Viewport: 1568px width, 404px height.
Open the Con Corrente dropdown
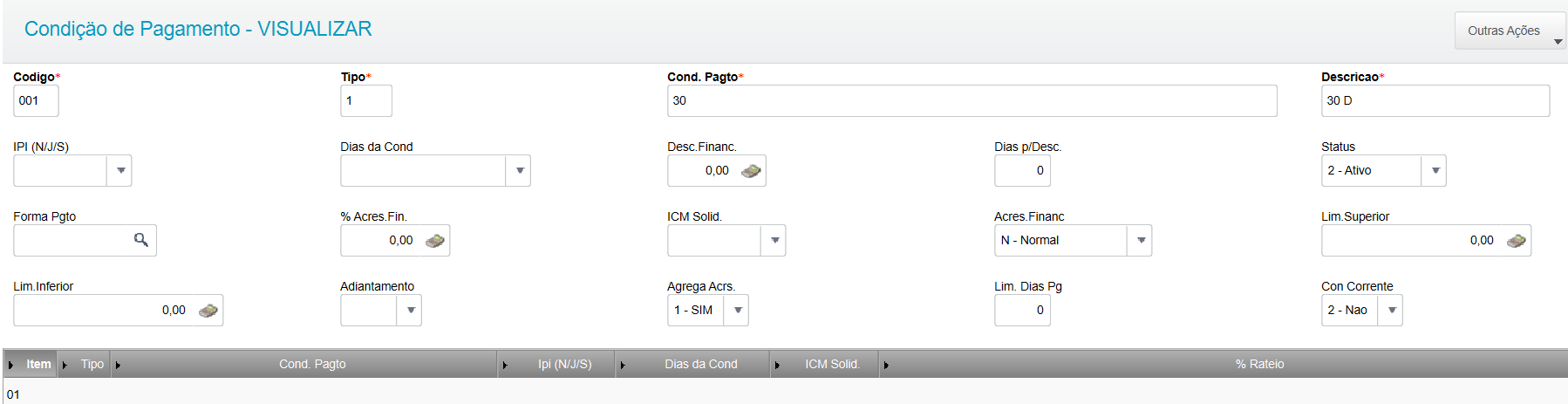[1391, 311]
